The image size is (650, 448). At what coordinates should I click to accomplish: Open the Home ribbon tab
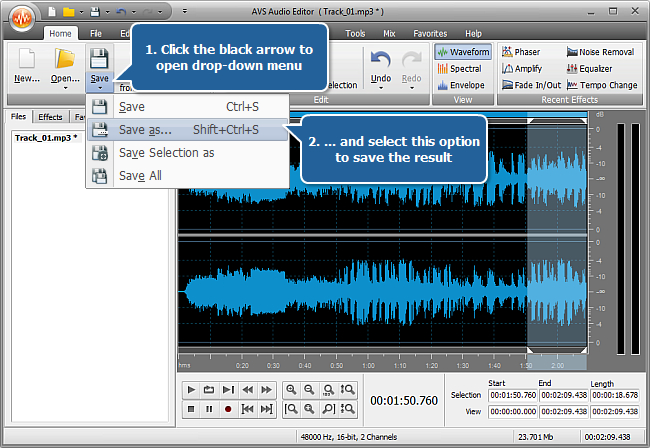pos(61,33)
